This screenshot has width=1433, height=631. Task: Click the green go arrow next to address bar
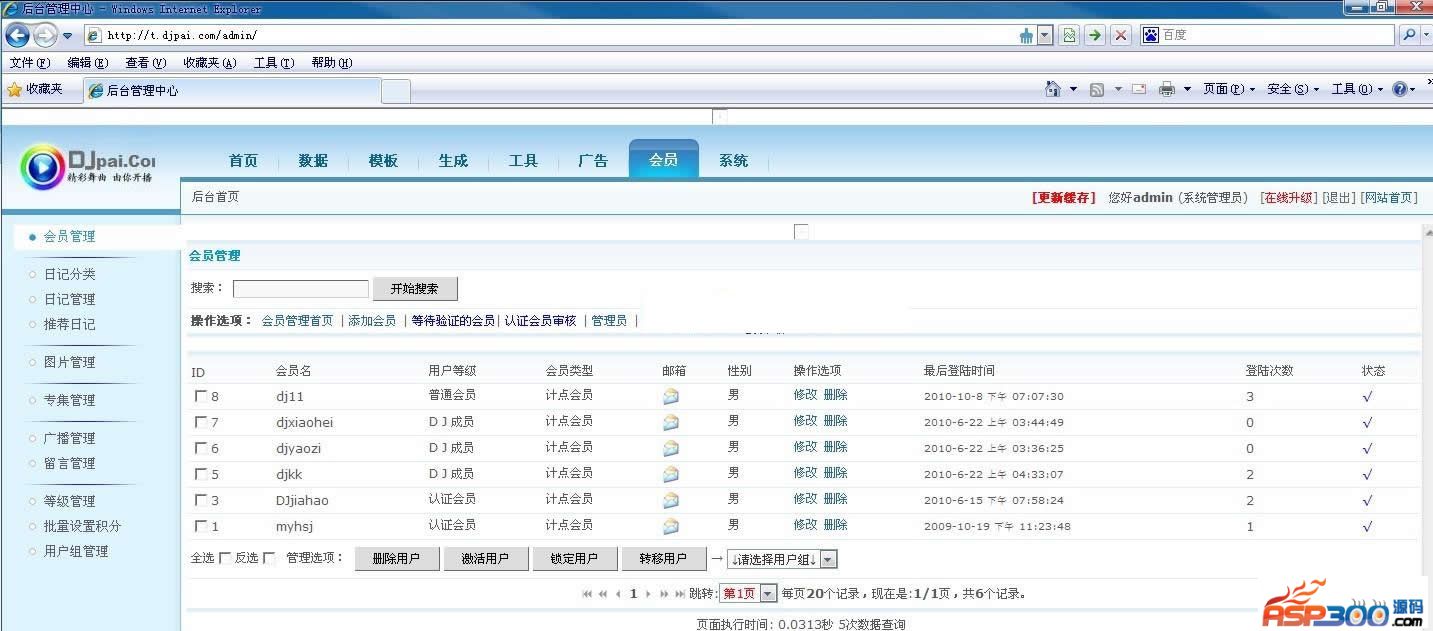(1095, 35)
